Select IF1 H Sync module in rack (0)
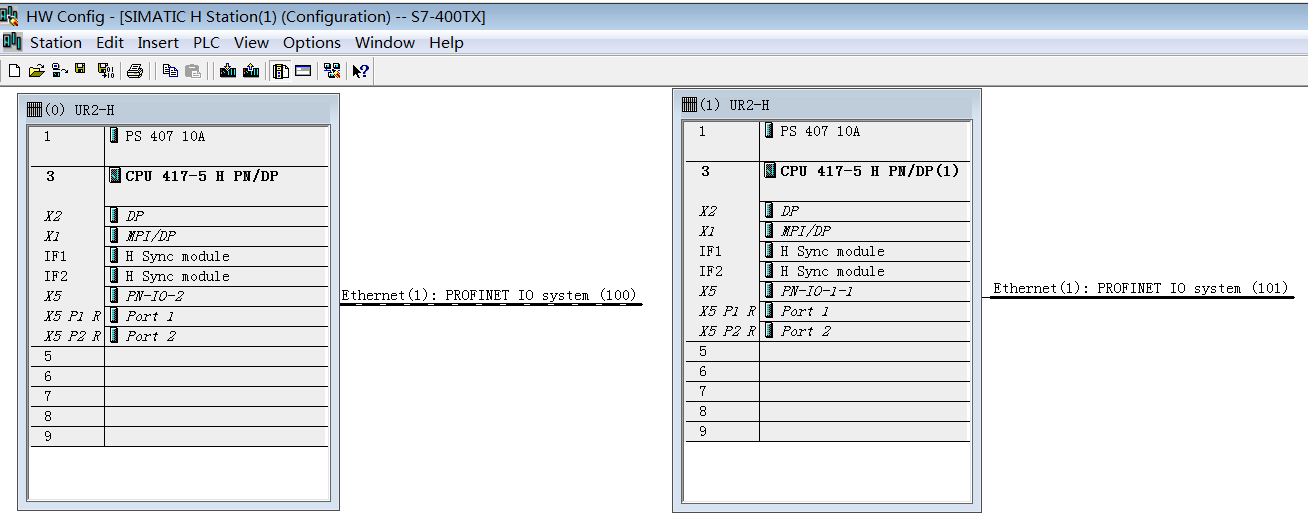 click(x=179, y=256)
